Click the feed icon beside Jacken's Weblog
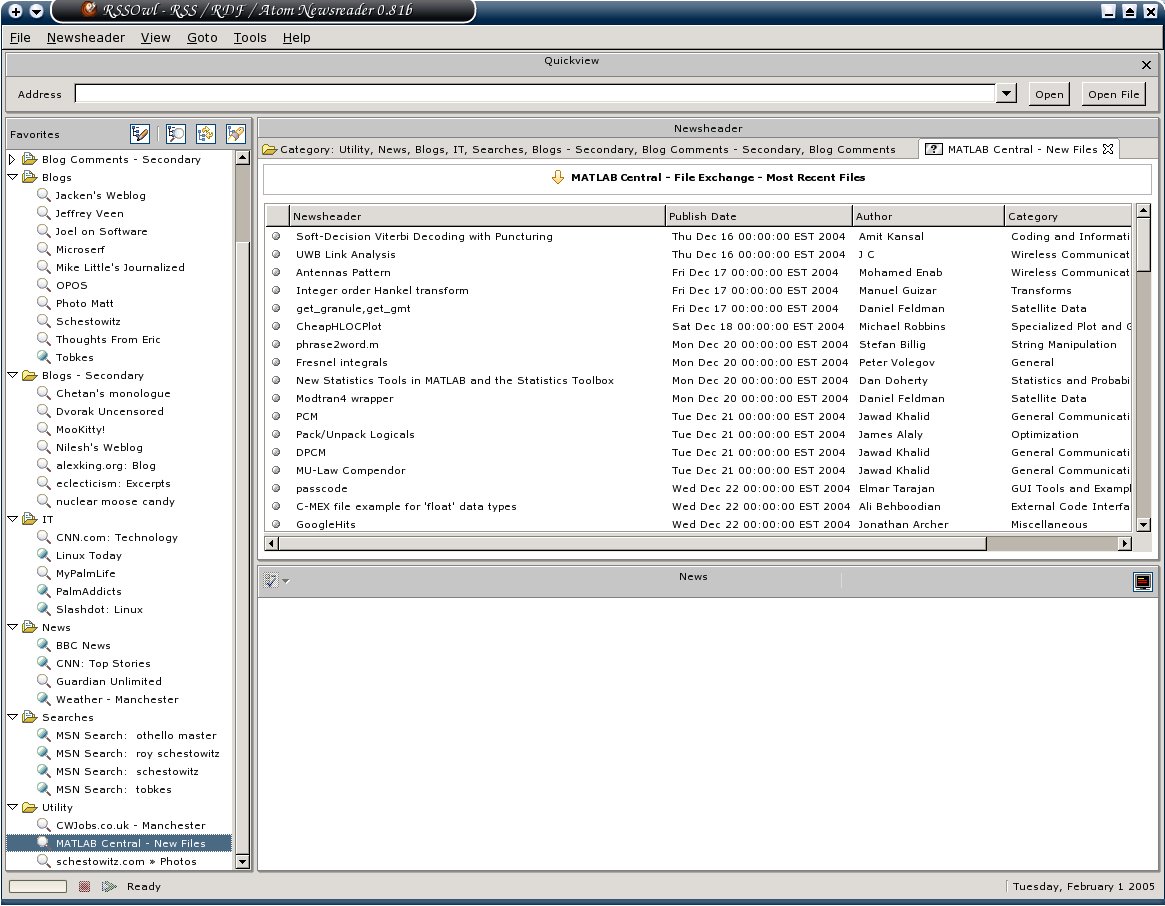This screenshot has width=1165, height=906. point(44,195)
